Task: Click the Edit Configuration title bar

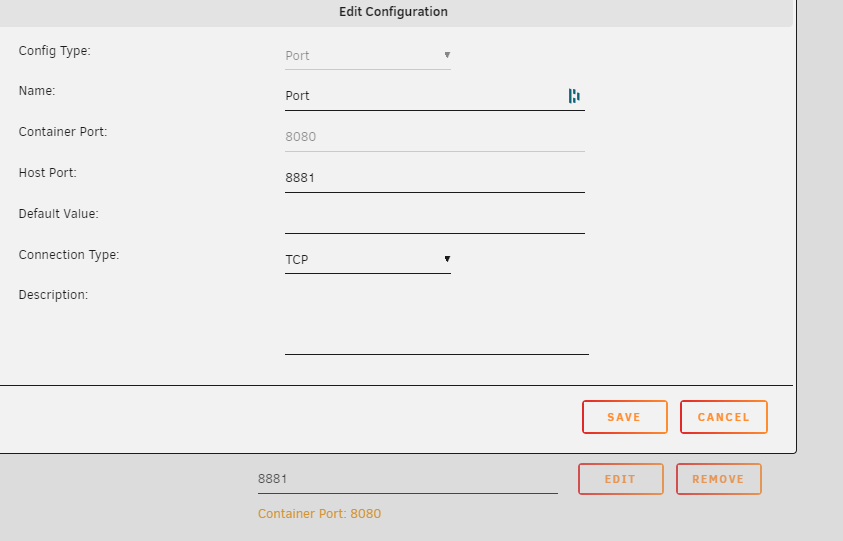Action: (393, 12)
